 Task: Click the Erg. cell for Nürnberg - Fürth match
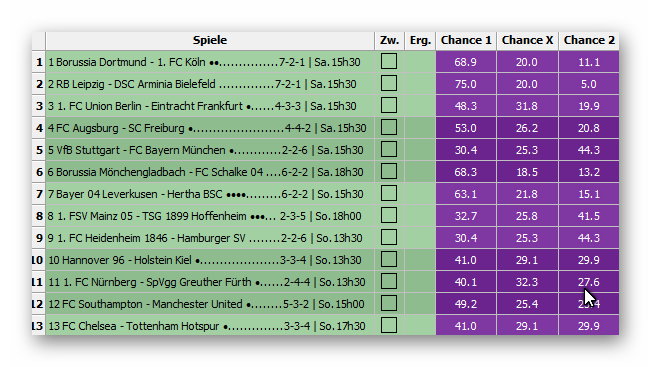point(420,282)
